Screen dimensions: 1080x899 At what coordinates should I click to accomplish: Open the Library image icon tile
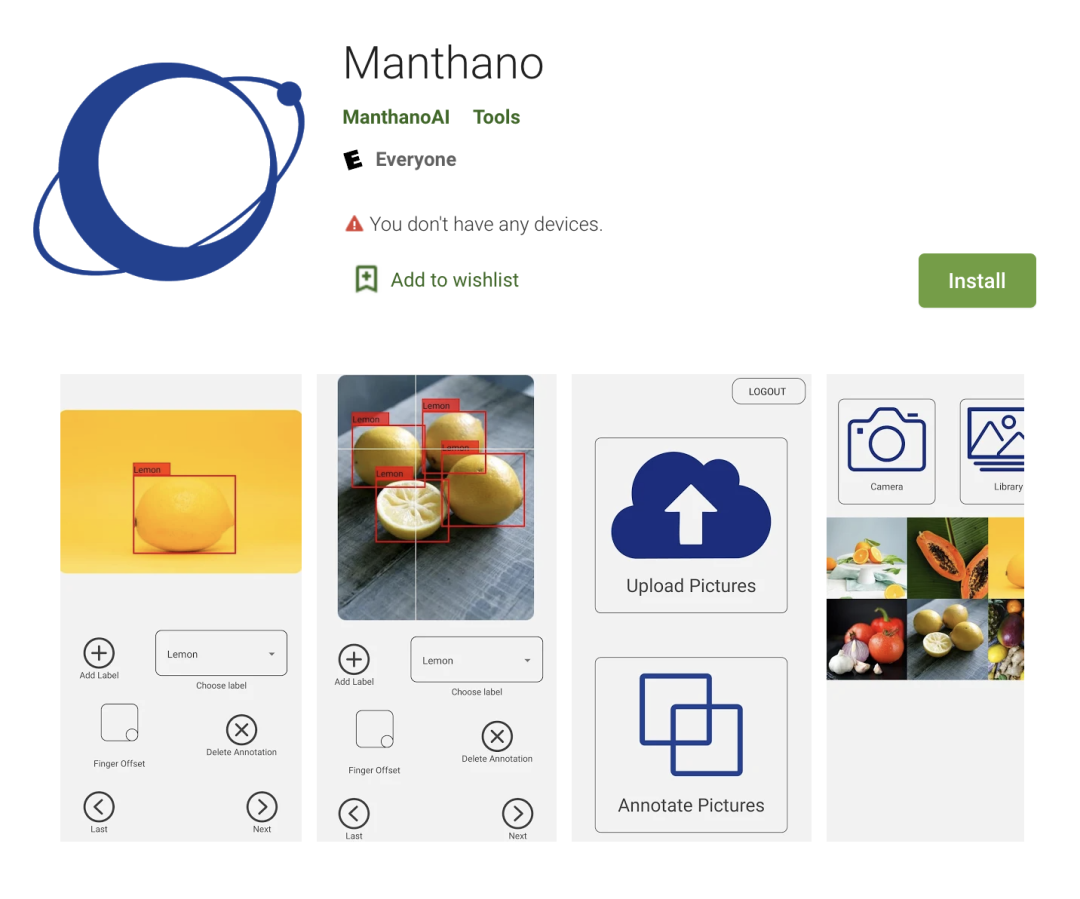(992, 451)
